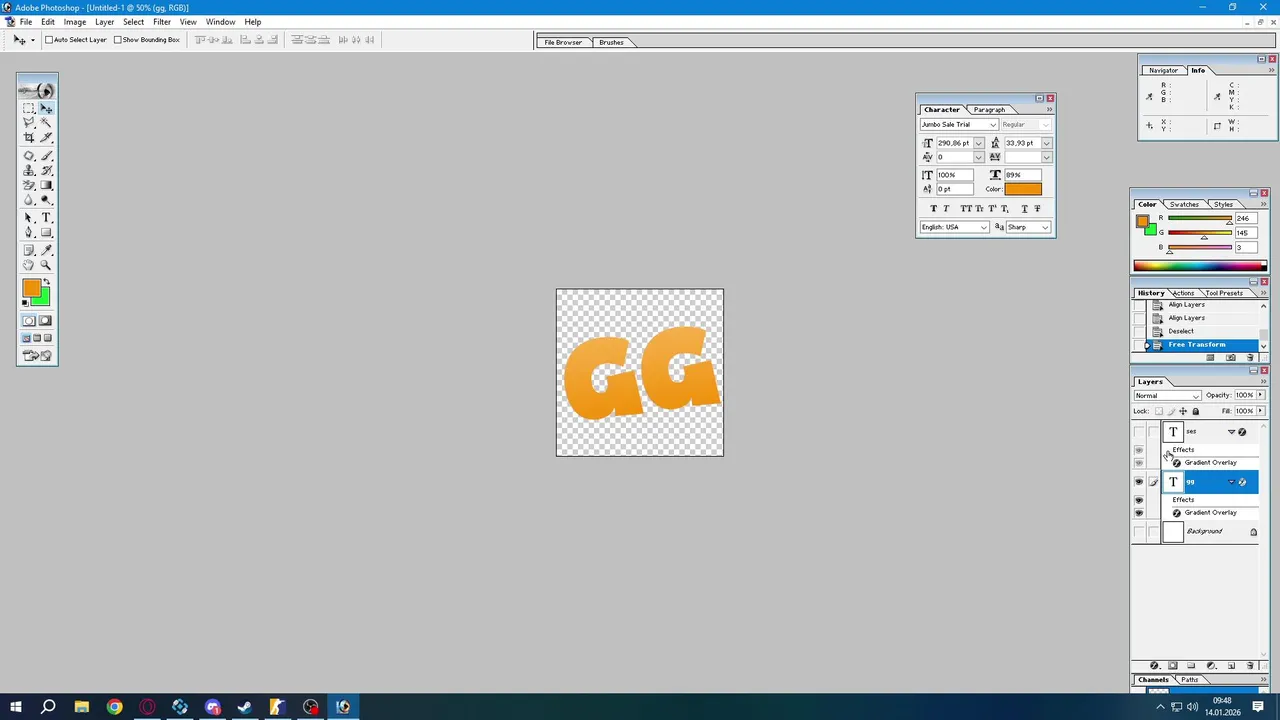Screen dimensions: 1280x720
Task: Open the Layer menu
Action: pos(104,22)
